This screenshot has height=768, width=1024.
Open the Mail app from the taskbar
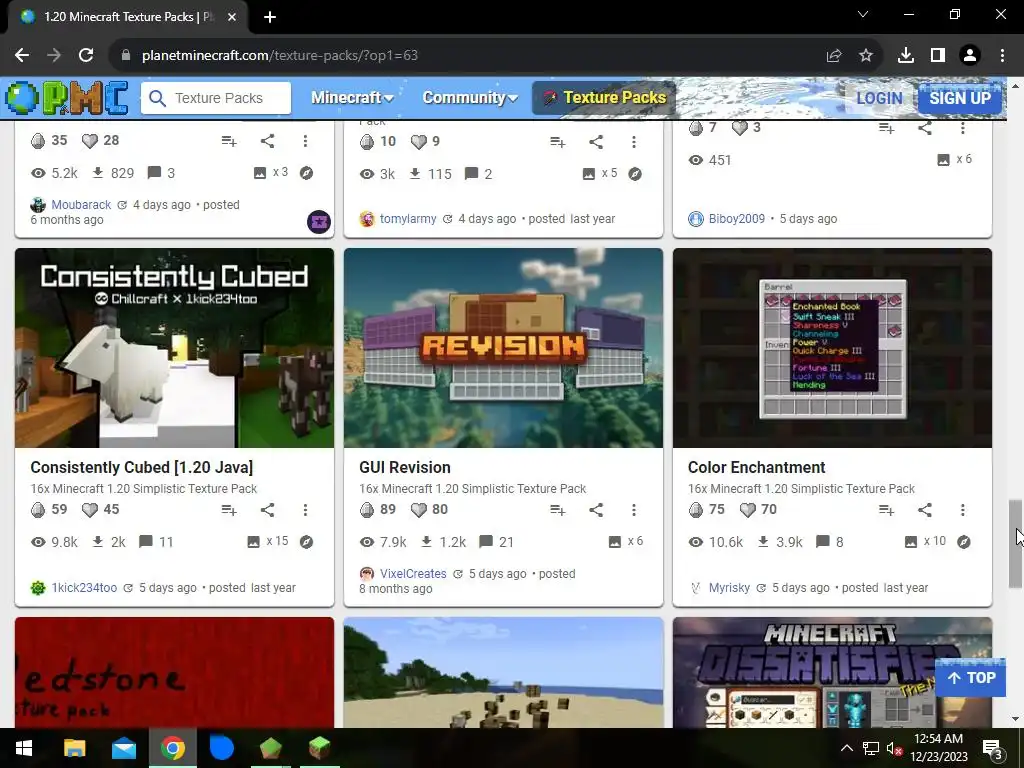pos(123,748)
